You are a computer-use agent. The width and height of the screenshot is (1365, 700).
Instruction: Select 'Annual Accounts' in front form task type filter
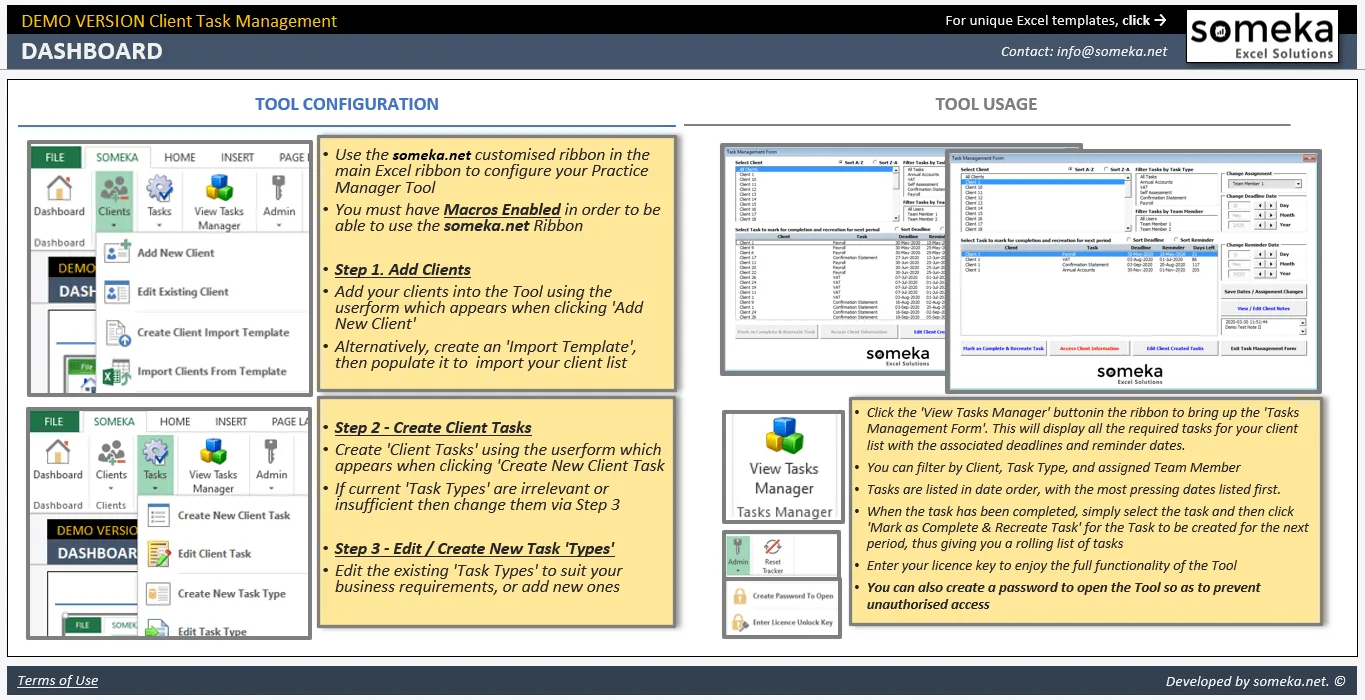(x=1156, y=182)
